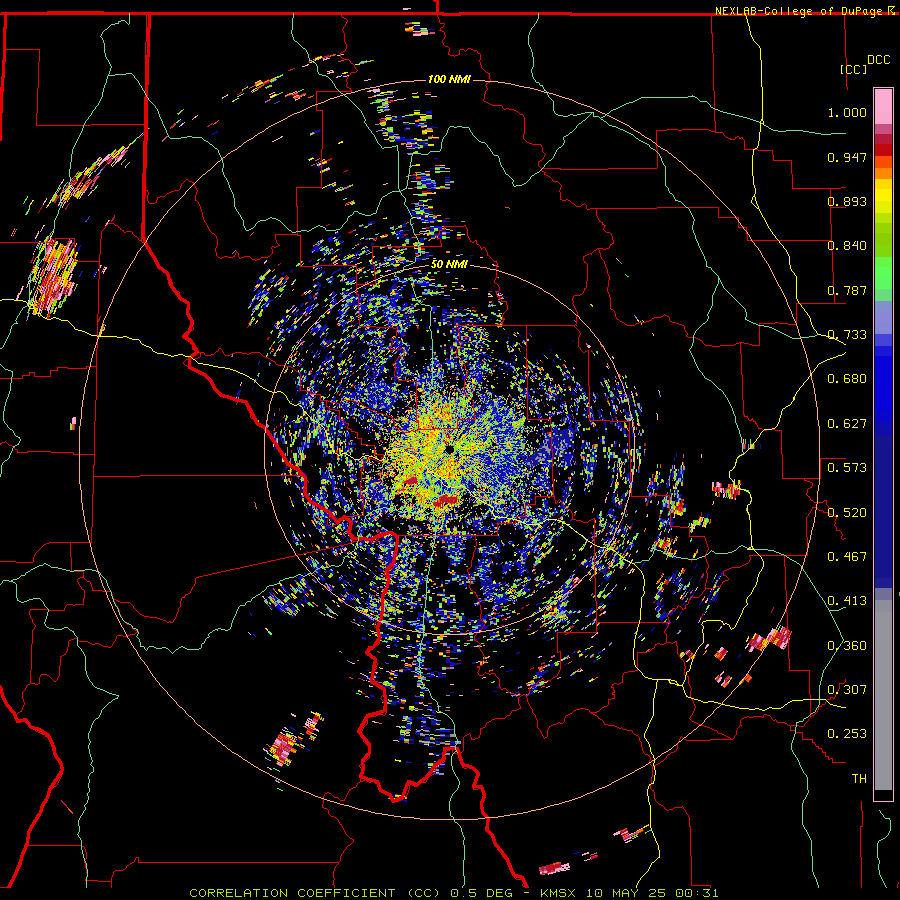Select the 0.573 scale value

pyautogui.click(x=847, y=468)
